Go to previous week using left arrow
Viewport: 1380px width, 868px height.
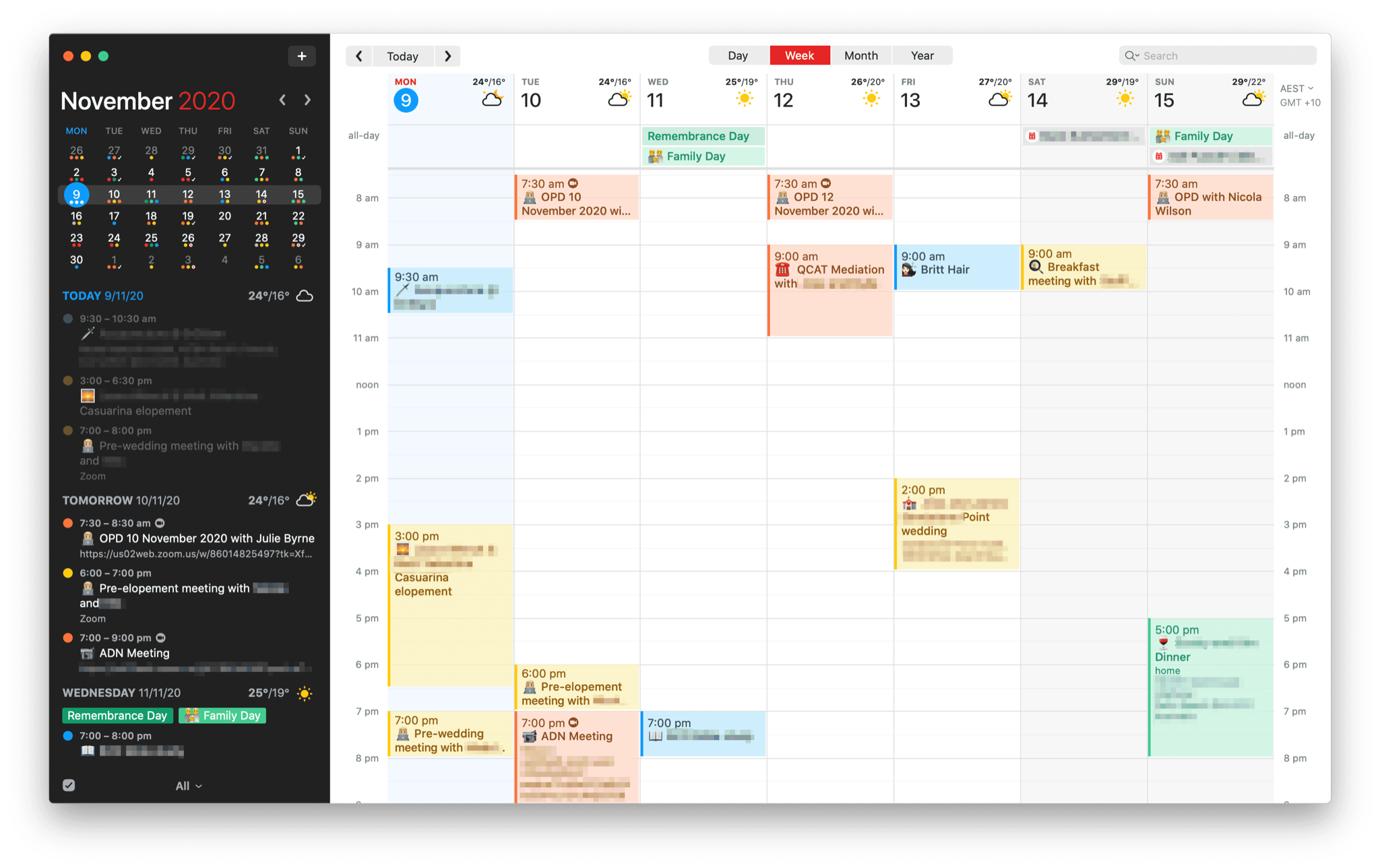point(359,56)
